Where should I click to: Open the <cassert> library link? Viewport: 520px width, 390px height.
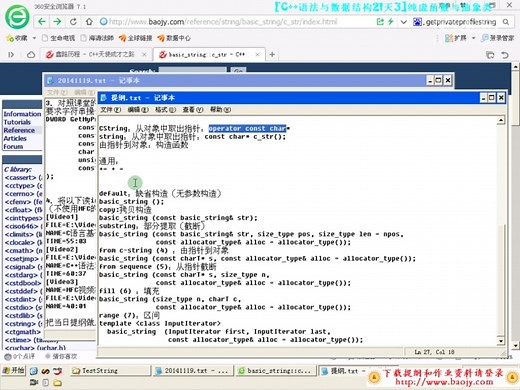[x=20, y=178]
